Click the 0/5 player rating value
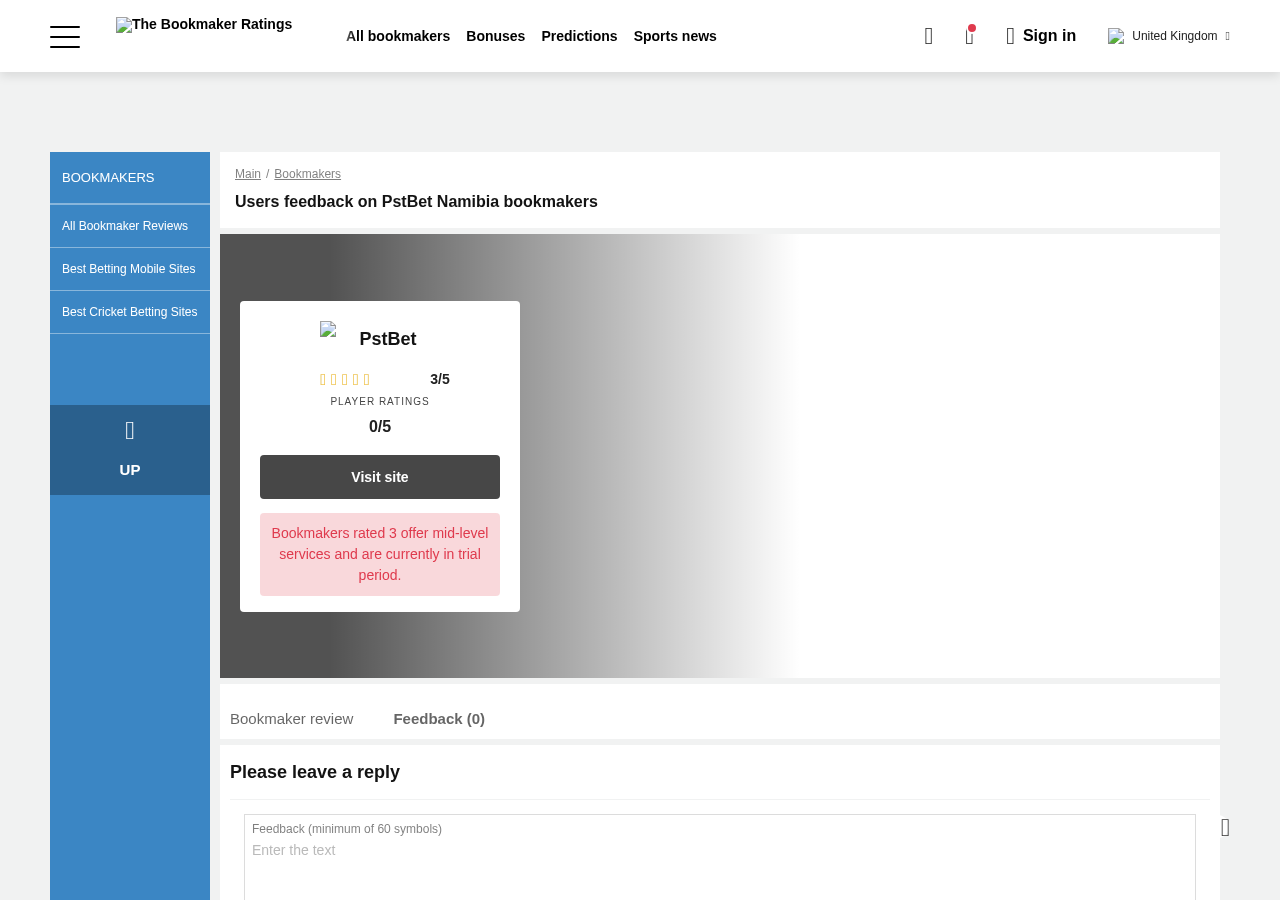The height and width of the screenshot is (900, 1280). pyautogui.click(x=380, y=427)
